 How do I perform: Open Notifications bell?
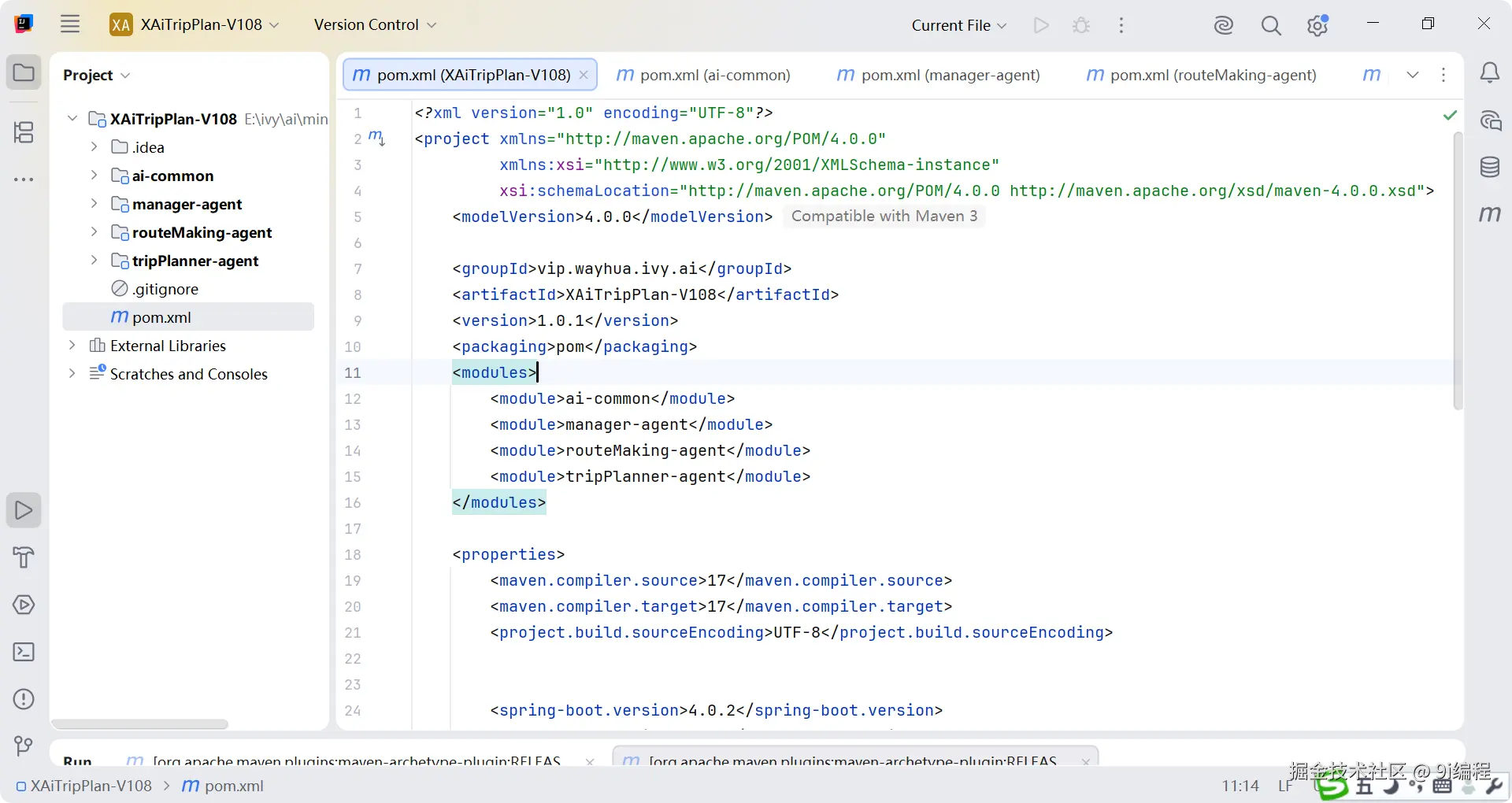(1489, 73)
